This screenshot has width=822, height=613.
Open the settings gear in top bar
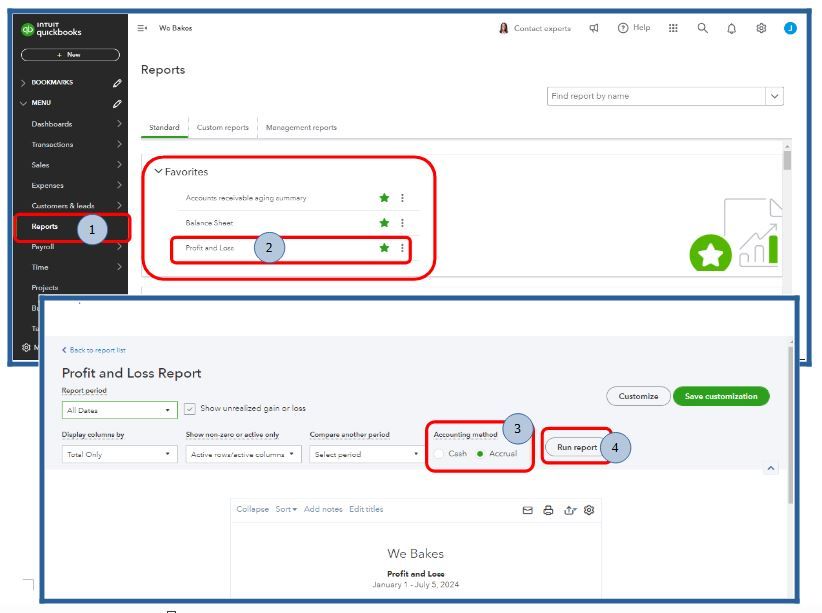point(761,28)
